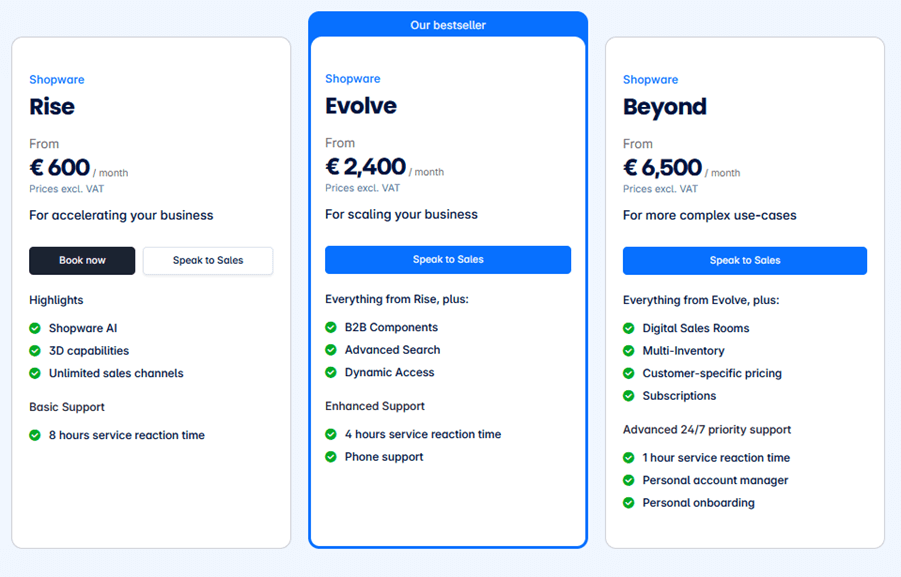Click the green checkmark beside Shopware AI
Screen dimensions: 901x577
(x=35, y=328)
